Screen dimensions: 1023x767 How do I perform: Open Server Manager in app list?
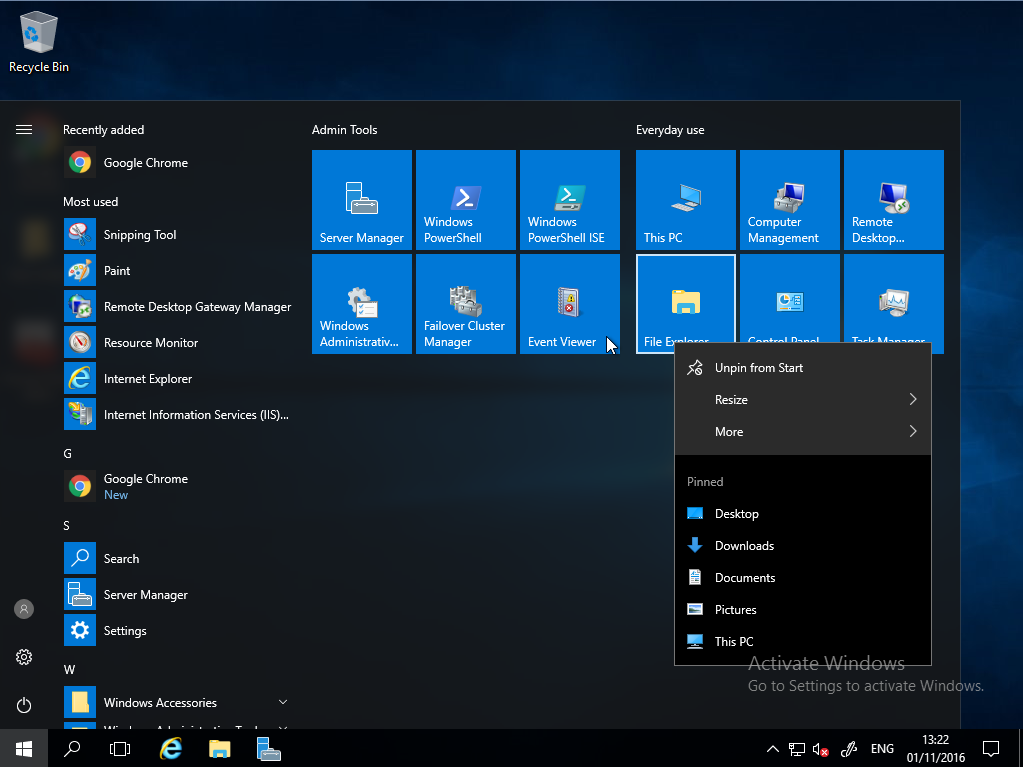pyautogui.click(x=176, y=594)
